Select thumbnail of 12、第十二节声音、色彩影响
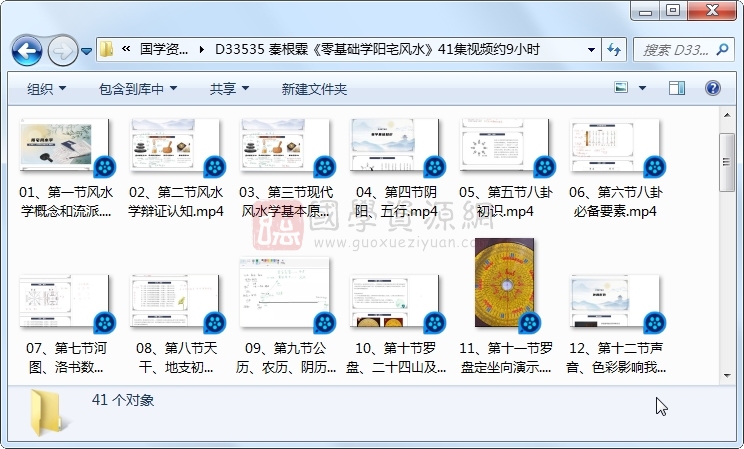This screenshot has height=449, width=744. (x=614, y=301)
